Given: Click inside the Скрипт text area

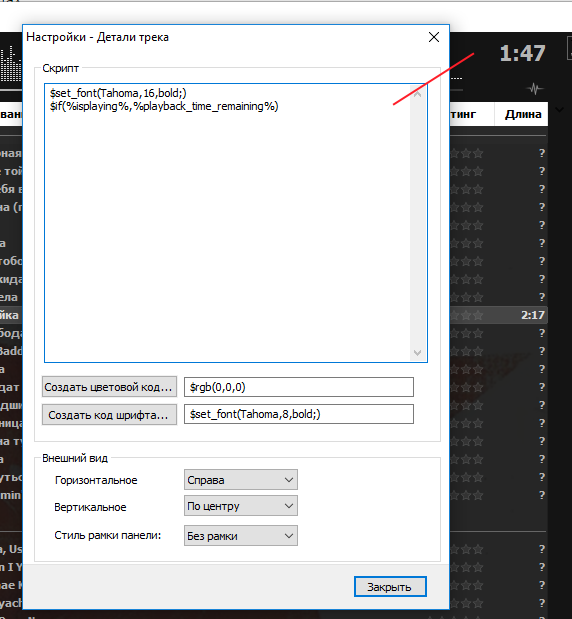Looking at the screenshot, I should [x=227, y=223].
